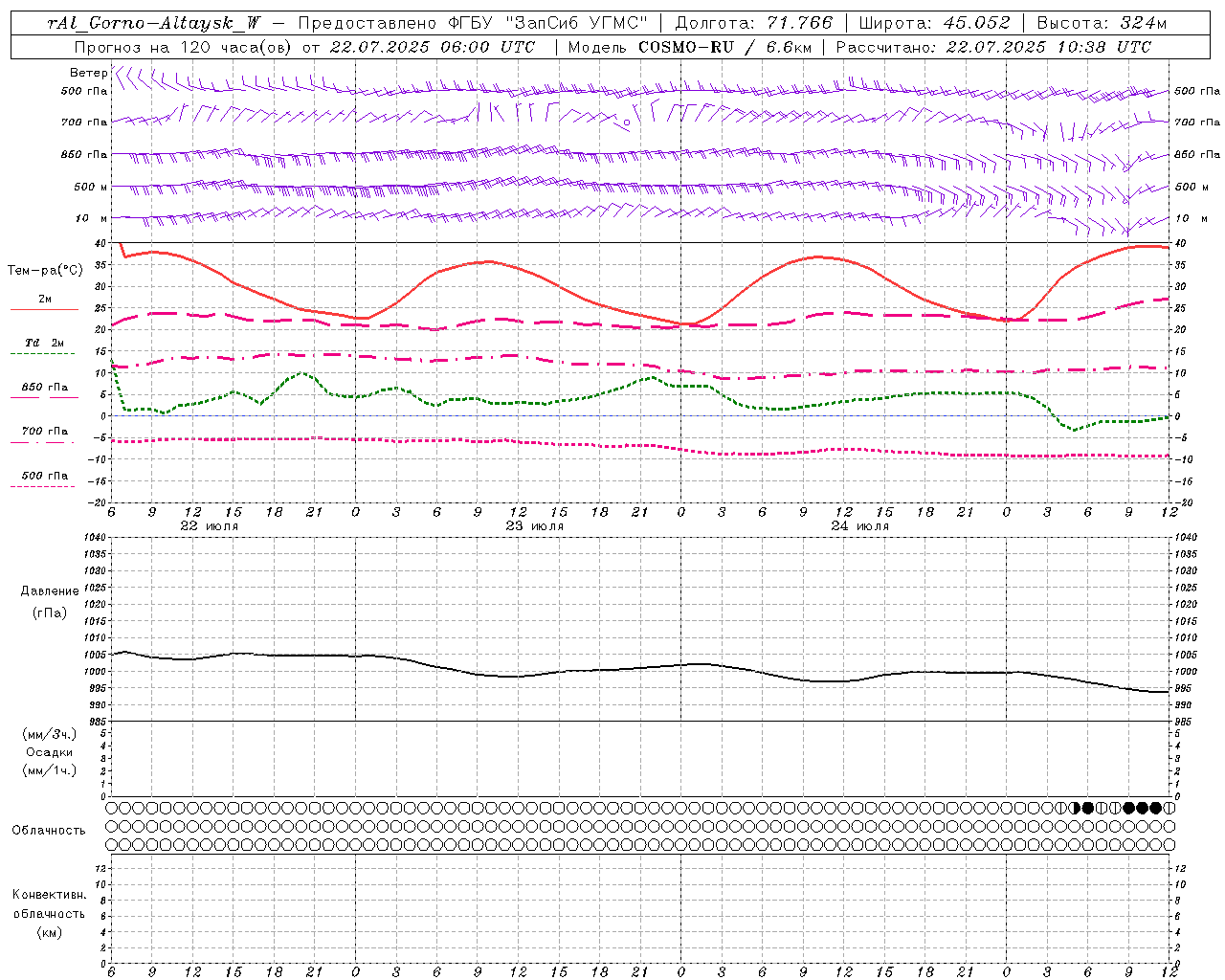
Task: Click the Облачность cloud cover label
Action: (x=49, y=830)
